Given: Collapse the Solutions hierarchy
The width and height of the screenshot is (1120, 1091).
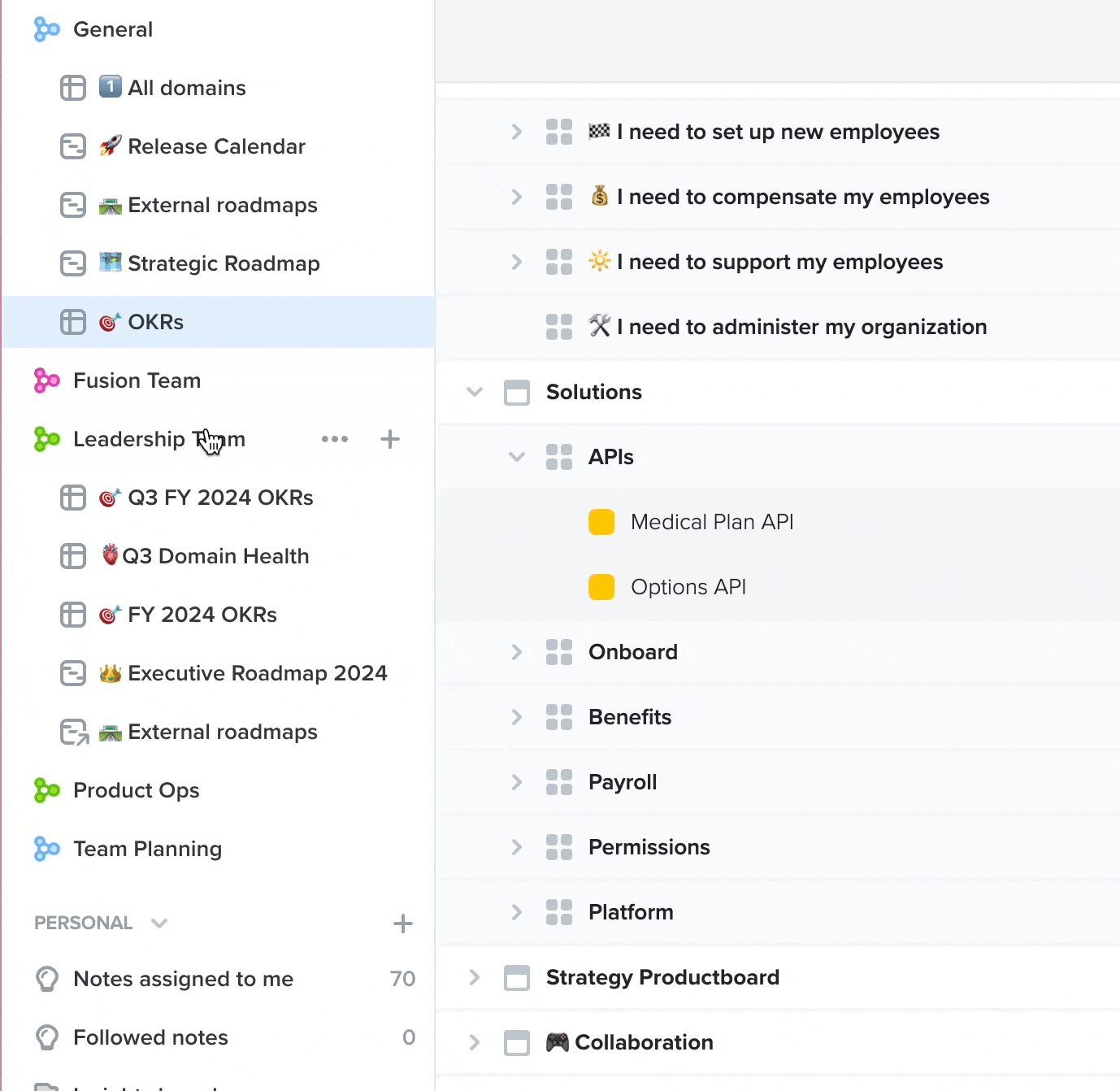Looking at the screenshot, I should click(475, 392).
